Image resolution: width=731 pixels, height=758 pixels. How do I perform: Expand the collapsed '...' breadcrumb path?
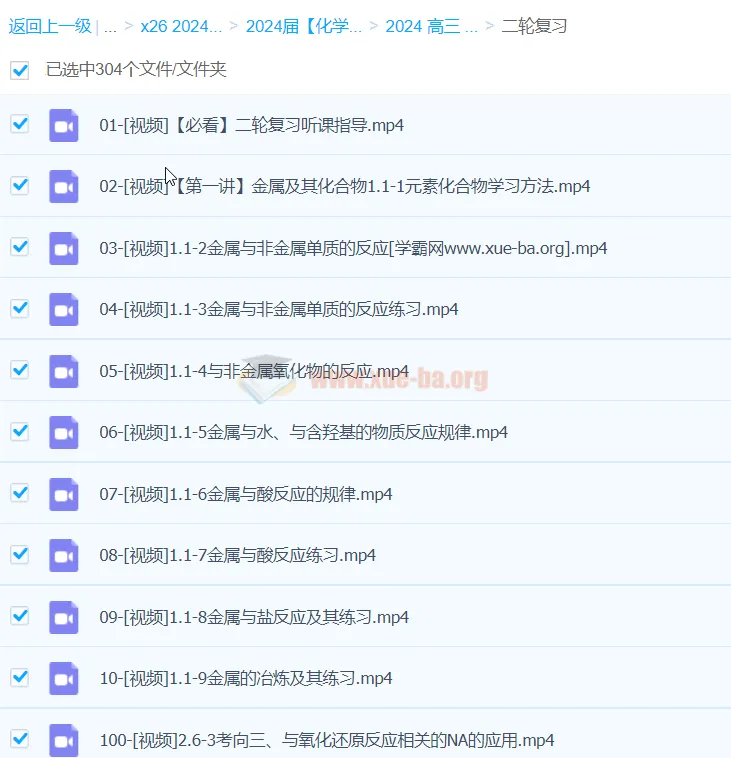pyautogui.click(x=110, y=26)
